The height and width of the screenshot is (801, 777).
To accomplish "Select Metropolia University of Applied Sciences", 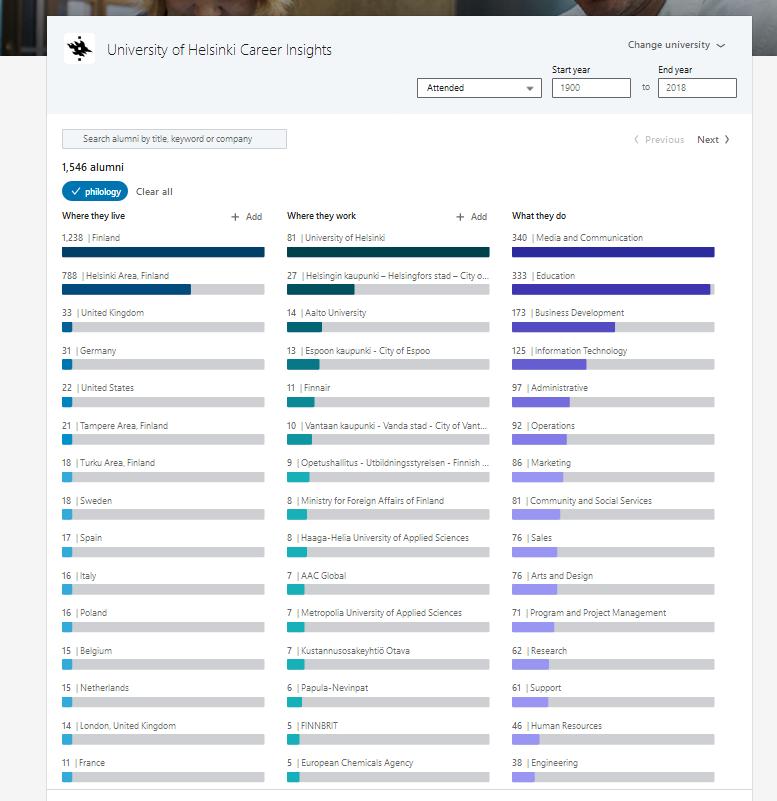I will tap(388, 620).
